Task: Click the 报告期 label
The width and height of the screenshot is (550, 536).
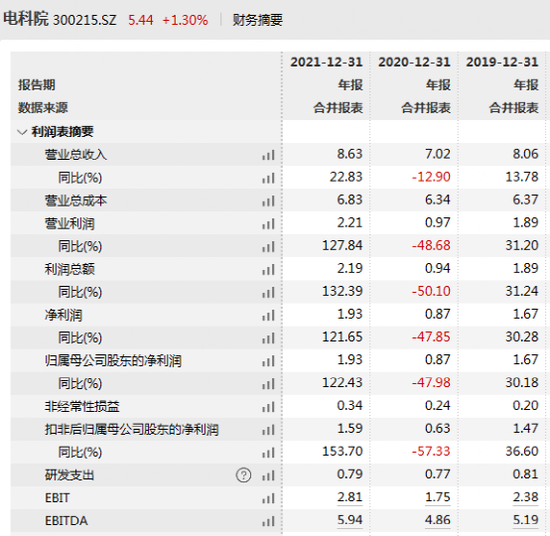Action: click(36, 85)
